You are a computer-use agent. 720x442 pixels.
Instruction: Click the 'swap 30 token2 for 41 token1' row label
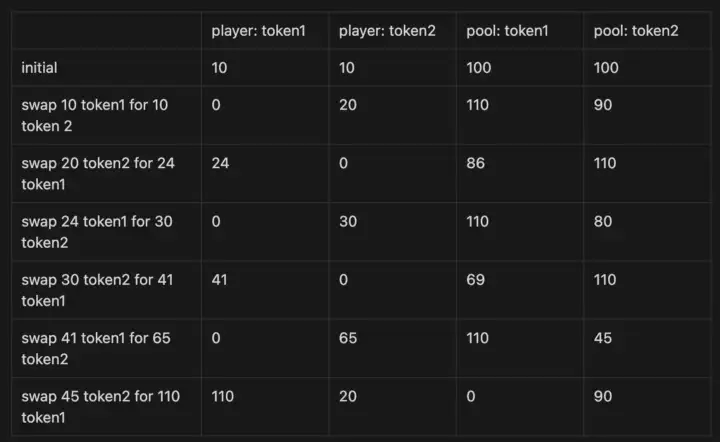click(x=96, y=289)
